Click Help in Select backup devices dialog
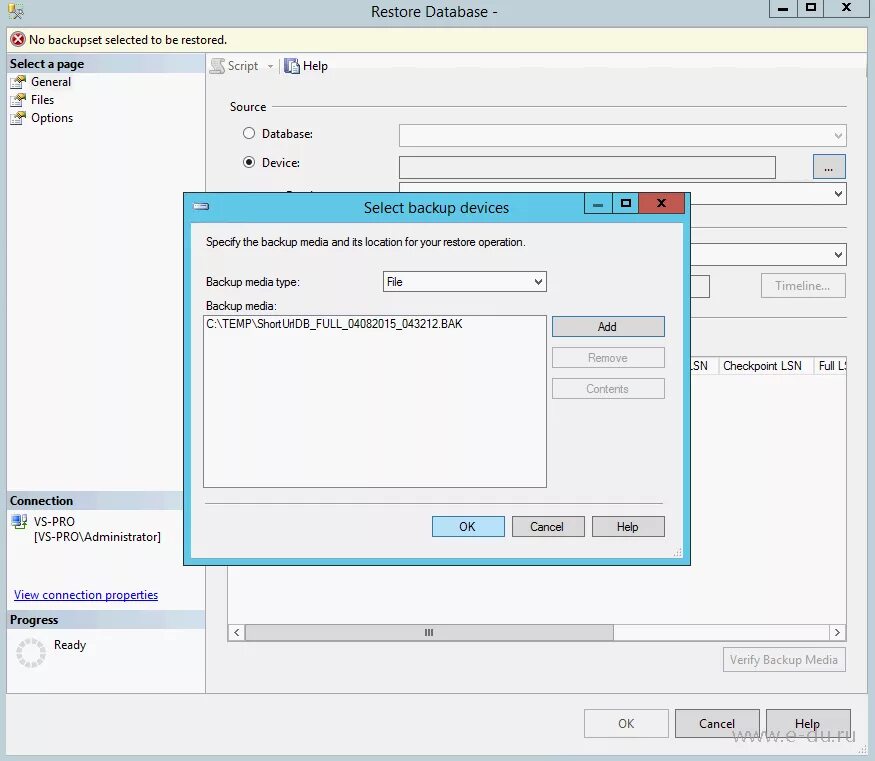875x761 pixels. 628,527
